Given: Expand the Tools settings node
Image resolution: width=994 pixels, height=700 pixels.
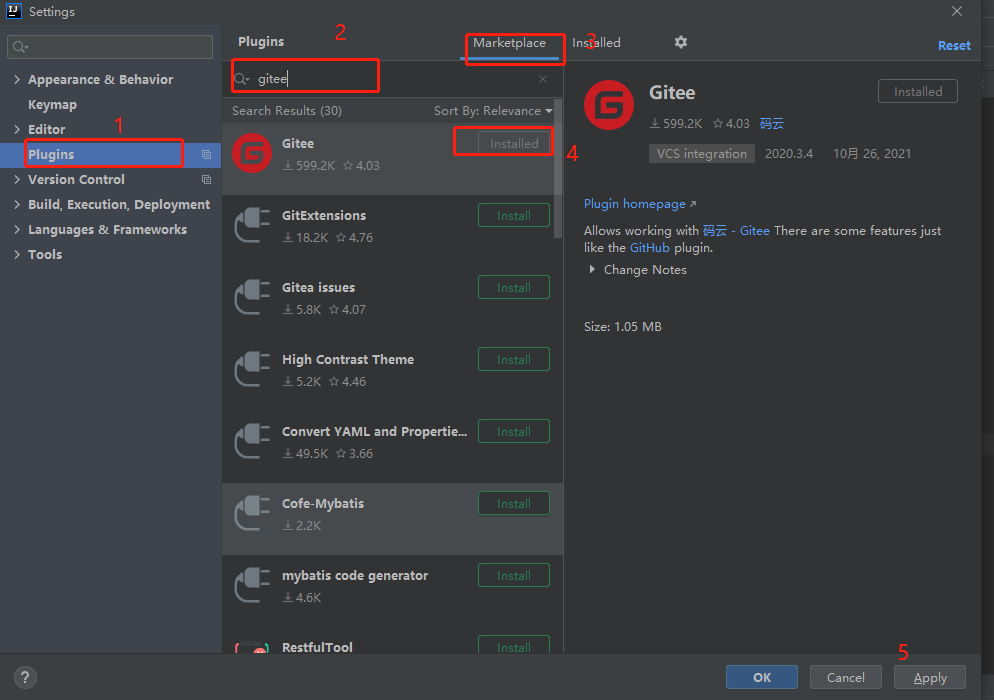Looking at the screenshot, I should tap(17, 254).
